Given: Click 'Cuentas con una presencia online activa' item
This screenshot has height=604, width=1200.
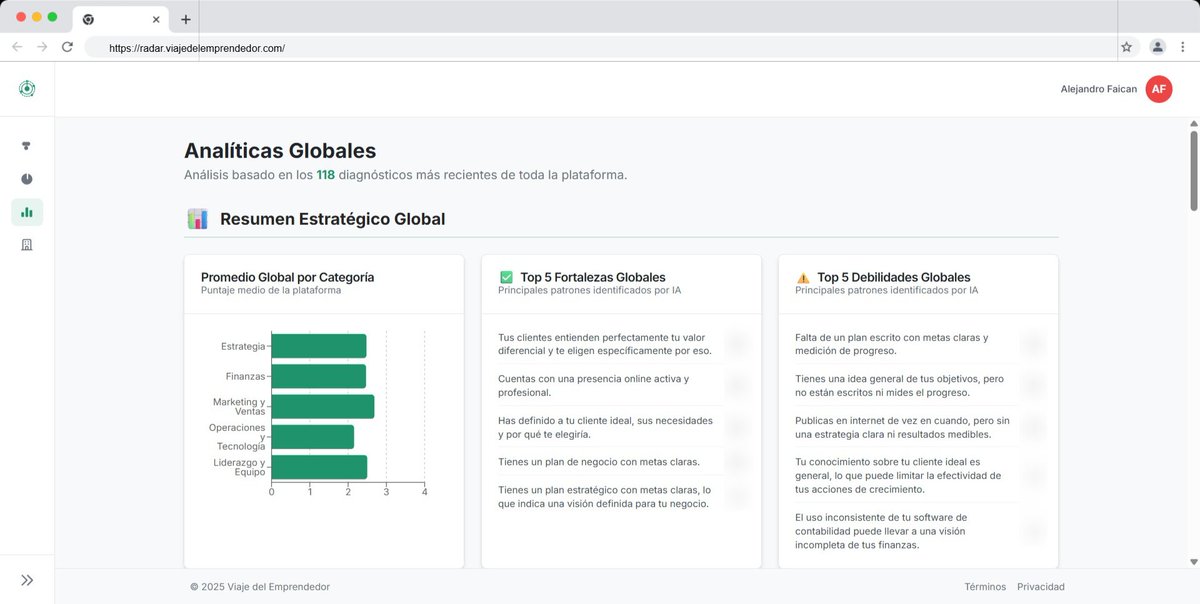Looking at the screenshot, I should click(x=594, y=385).
